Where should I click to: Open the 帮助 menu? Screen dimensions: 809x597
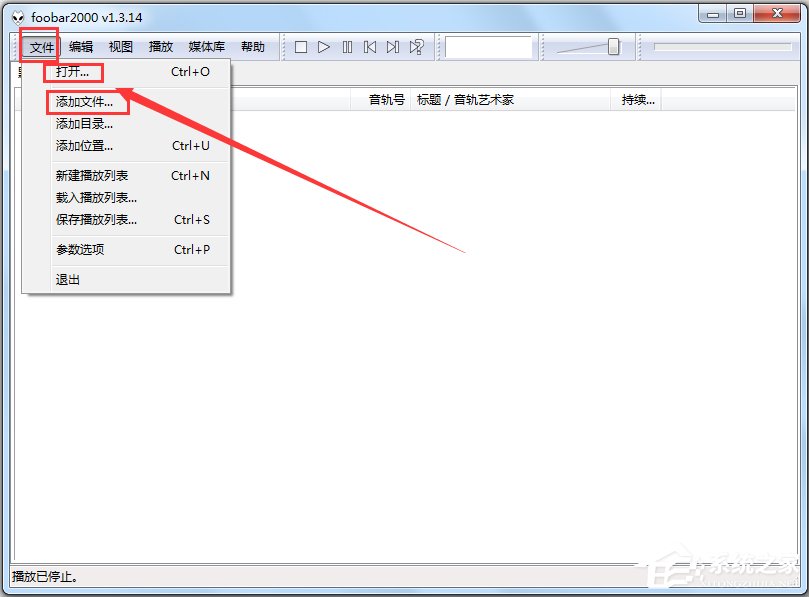point(253,47)
